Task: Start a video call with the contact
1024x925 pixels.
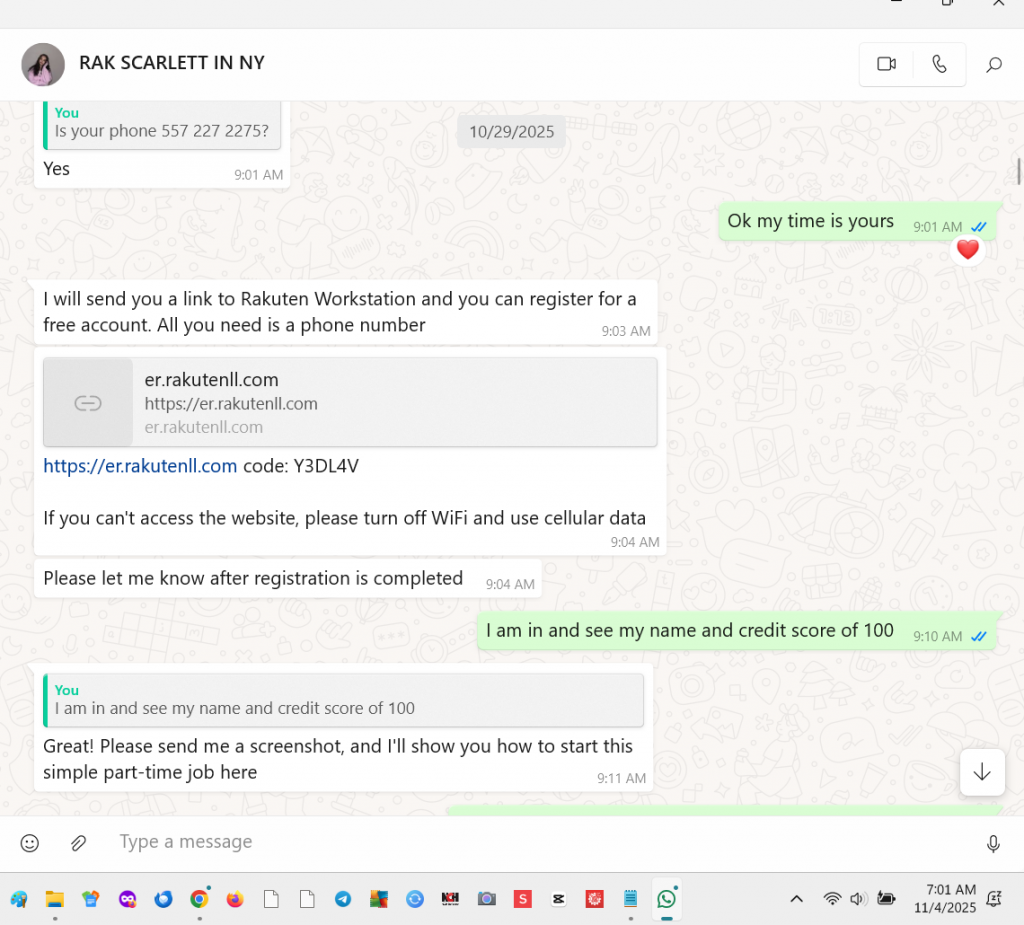Action: pos(886,64)
